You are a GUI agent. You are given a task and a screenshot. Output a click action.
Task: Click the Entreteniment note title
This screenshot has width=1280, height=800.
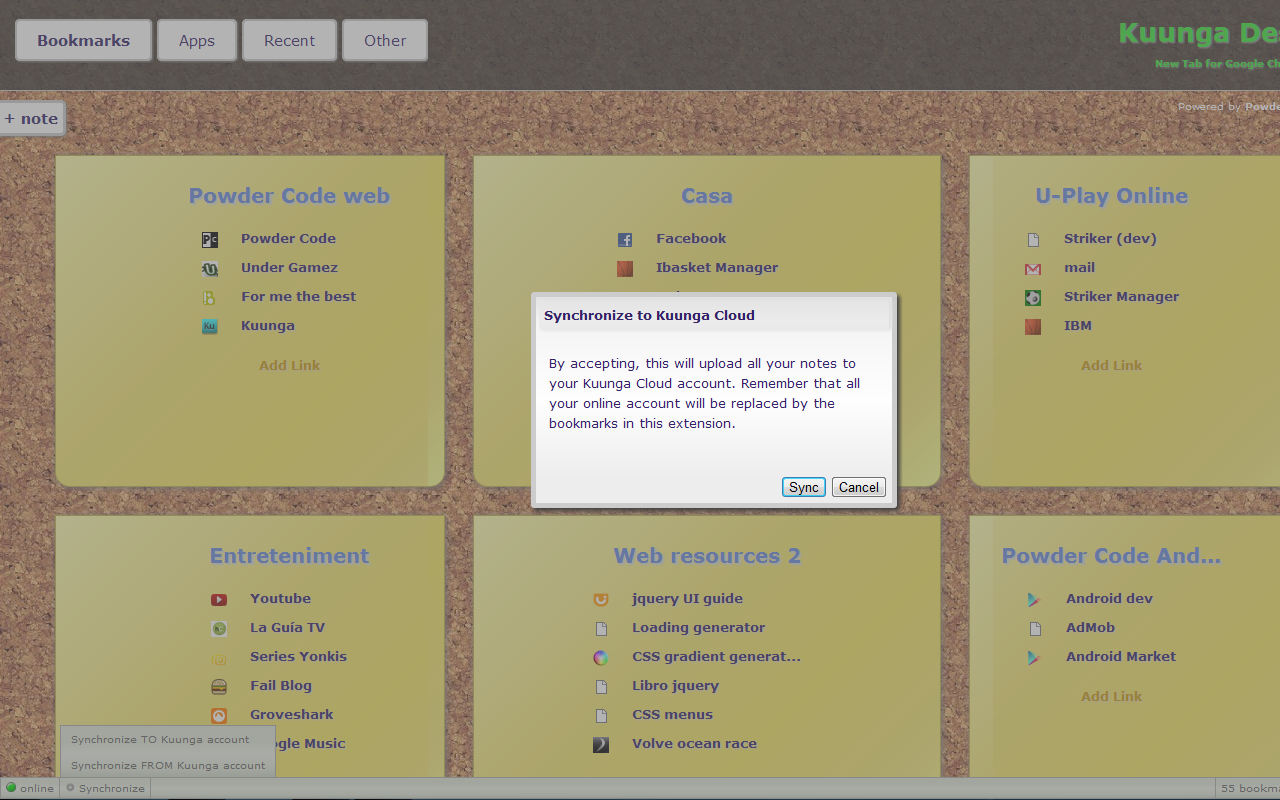coord(289,556)
